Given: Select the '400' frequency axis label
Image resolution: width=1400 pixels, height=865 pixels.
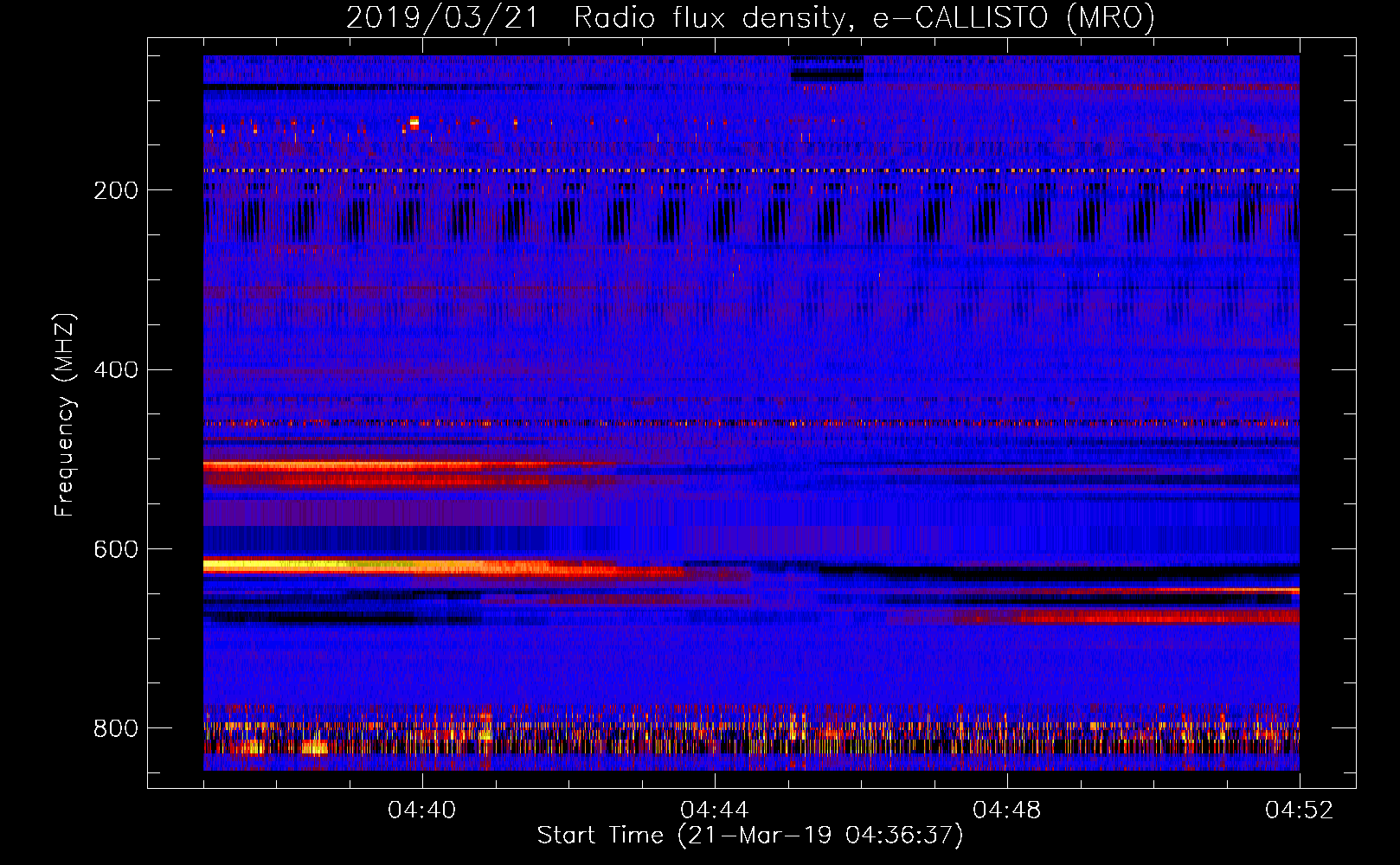Looking at the screenshot, I should pos(116,370).
